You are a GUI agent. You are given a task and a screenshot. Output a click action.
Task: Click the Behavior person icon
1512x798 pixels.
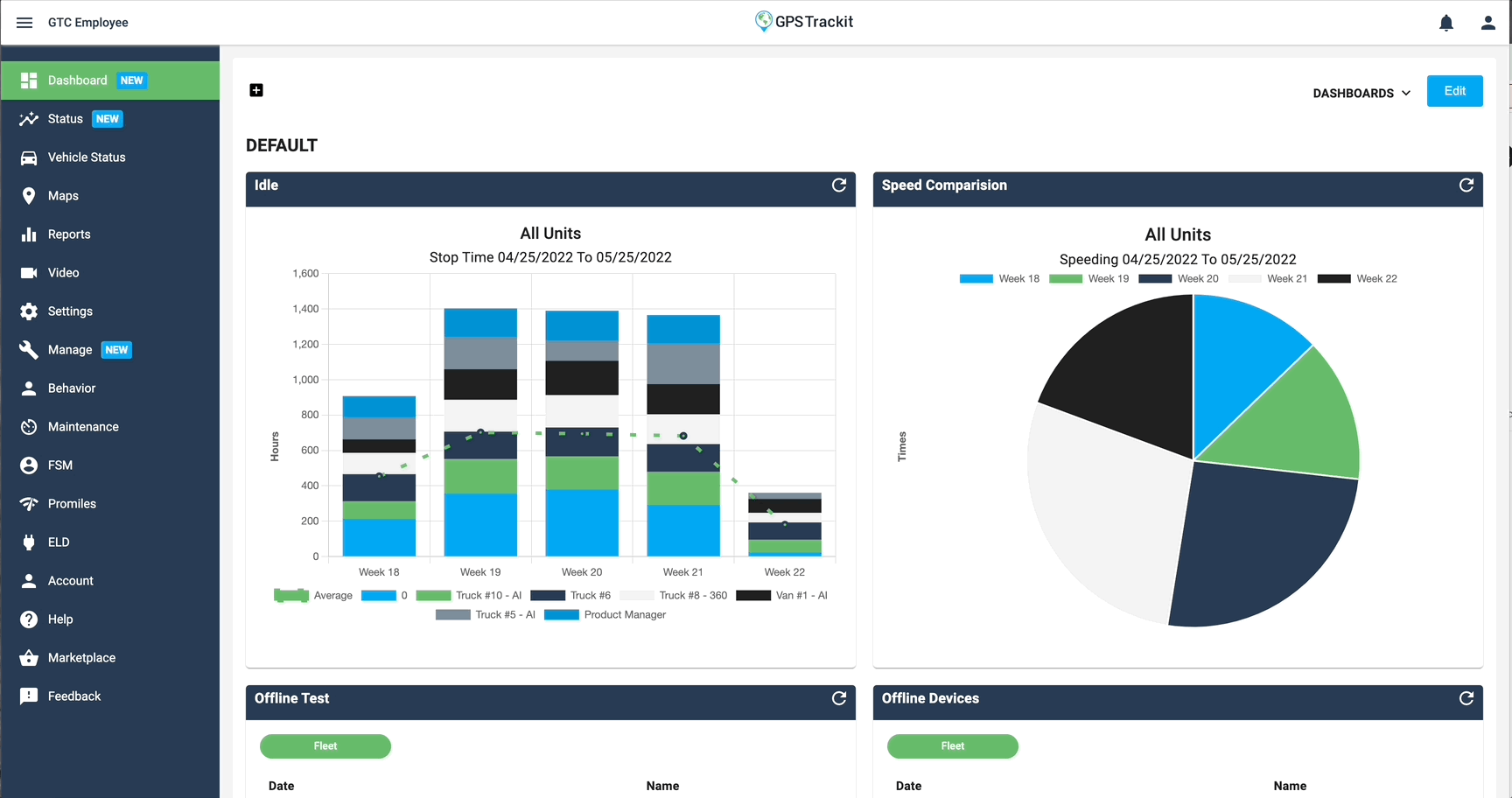coord(29,388)
